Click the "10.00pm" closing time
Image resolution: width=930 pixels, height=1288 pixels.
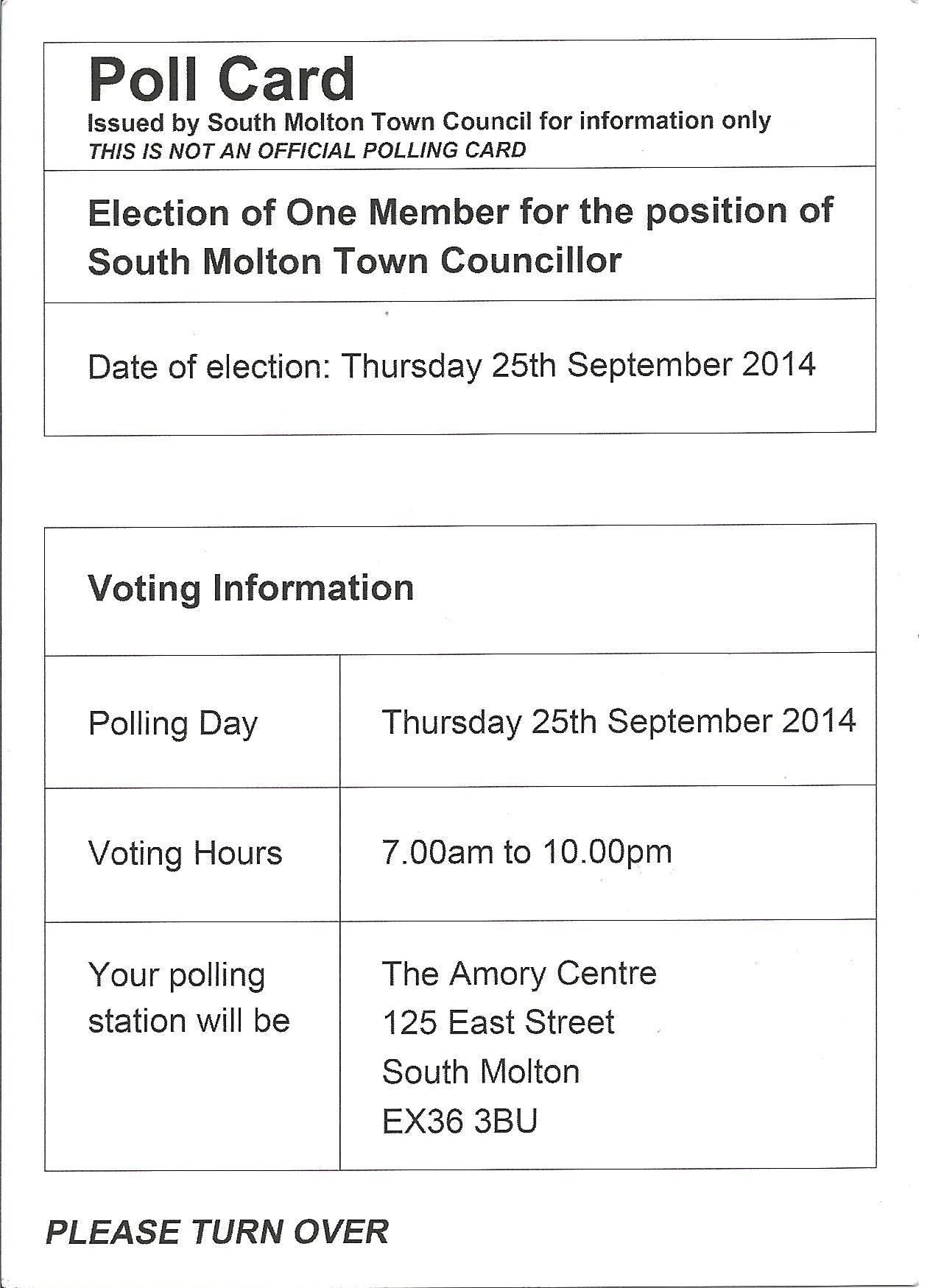tap(607, 852)
